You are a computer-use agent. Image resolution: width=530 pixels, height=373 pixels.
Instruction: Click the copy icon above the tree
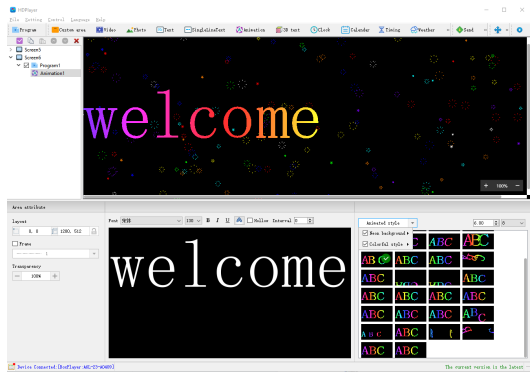(31, 41)
